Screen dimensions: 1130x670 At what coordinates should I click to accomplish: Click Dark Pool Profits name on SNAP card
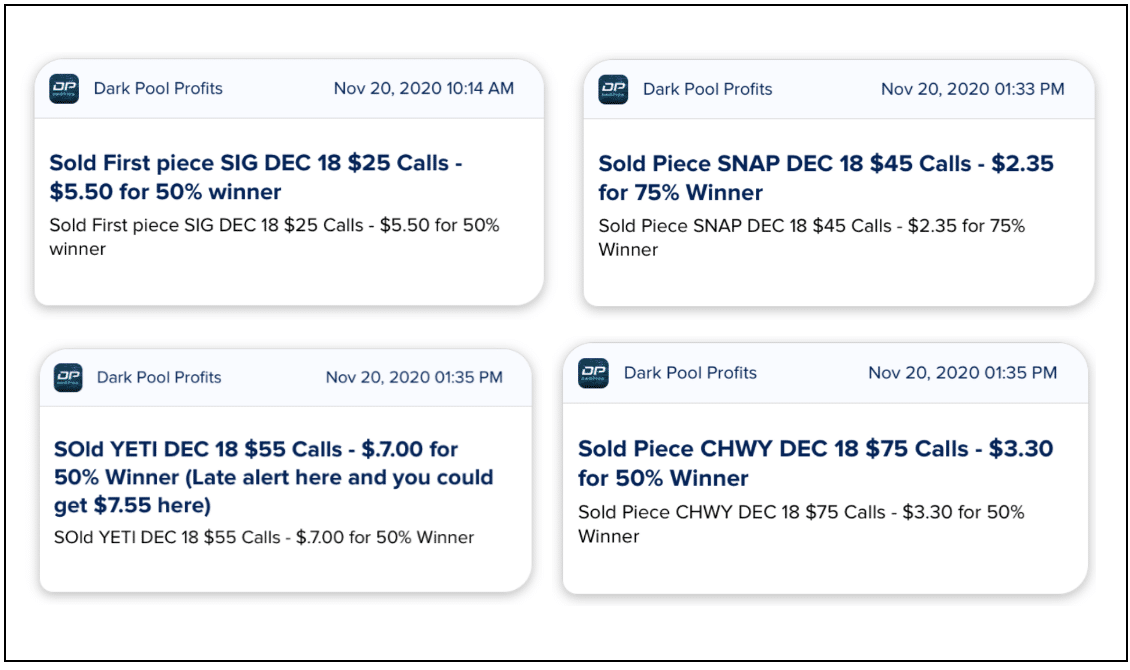coord(707,89)
